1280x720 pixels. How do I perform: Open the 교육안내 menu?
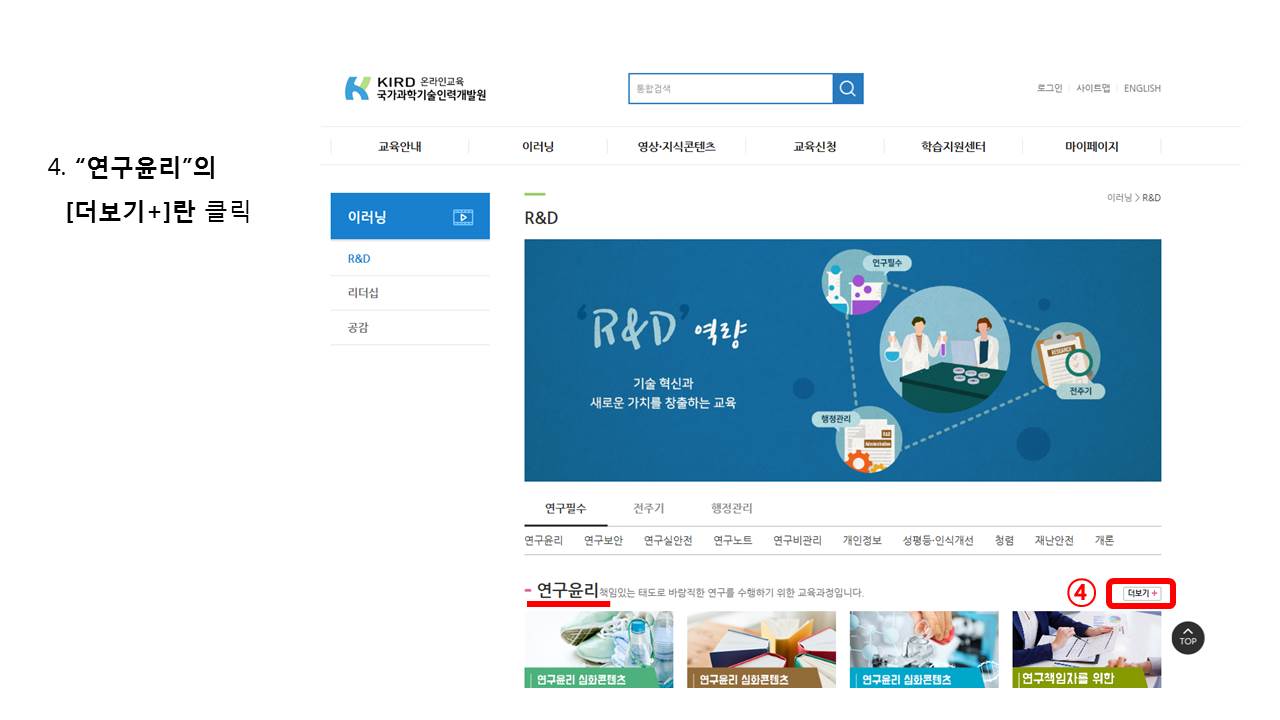399,147
